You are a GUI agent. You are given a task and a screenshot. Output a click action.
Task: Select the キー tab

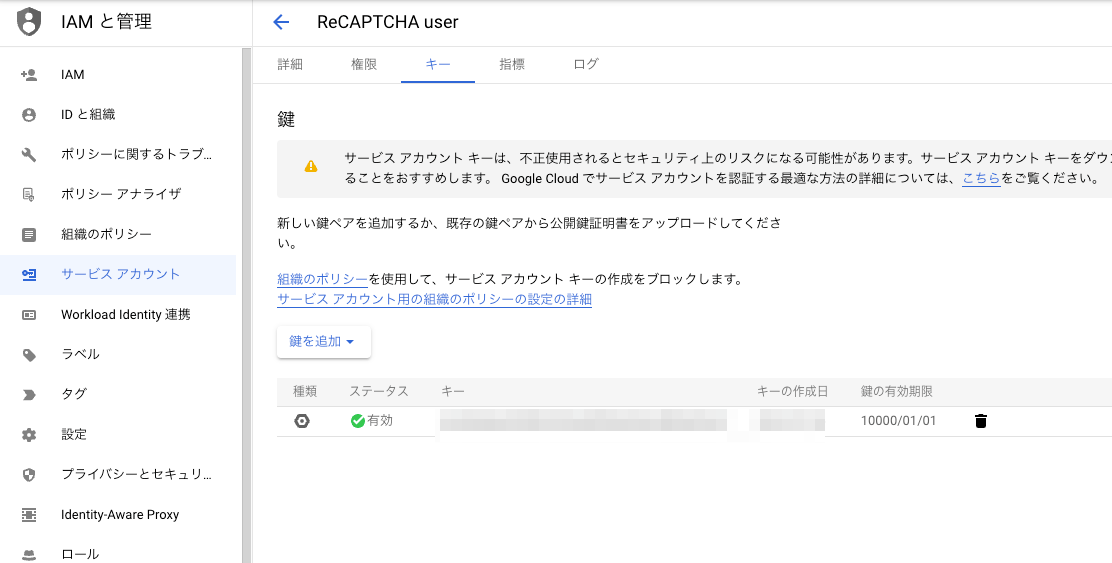[438, 65]
